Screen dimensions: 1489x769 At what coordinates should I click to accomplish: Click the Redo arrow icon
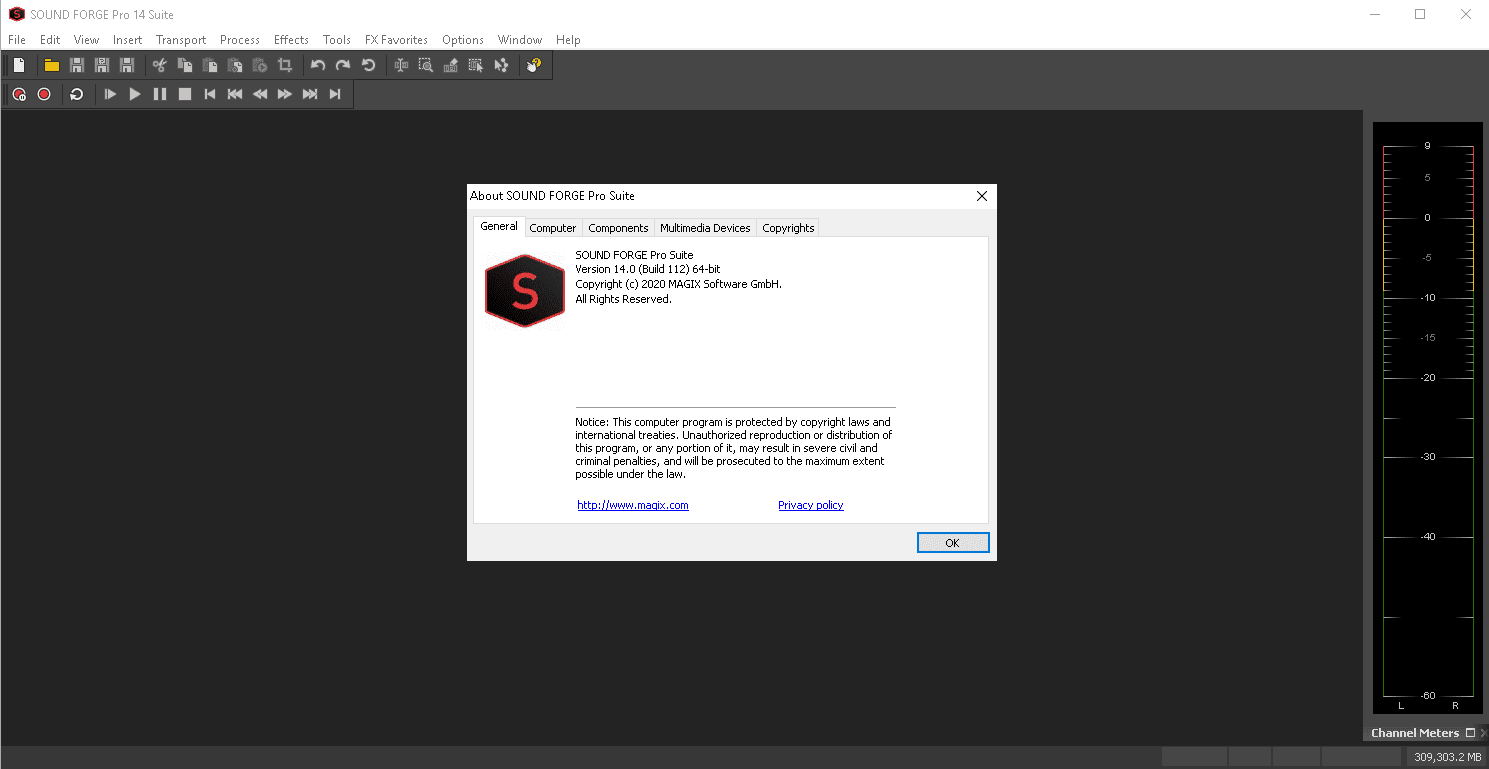click(x=343, y=66)
